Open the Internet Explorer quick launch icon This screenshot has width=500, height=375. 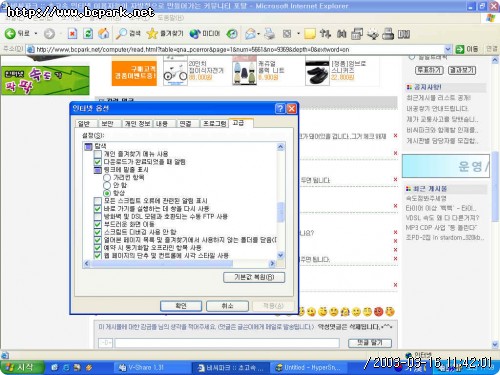tap(66, 367)
